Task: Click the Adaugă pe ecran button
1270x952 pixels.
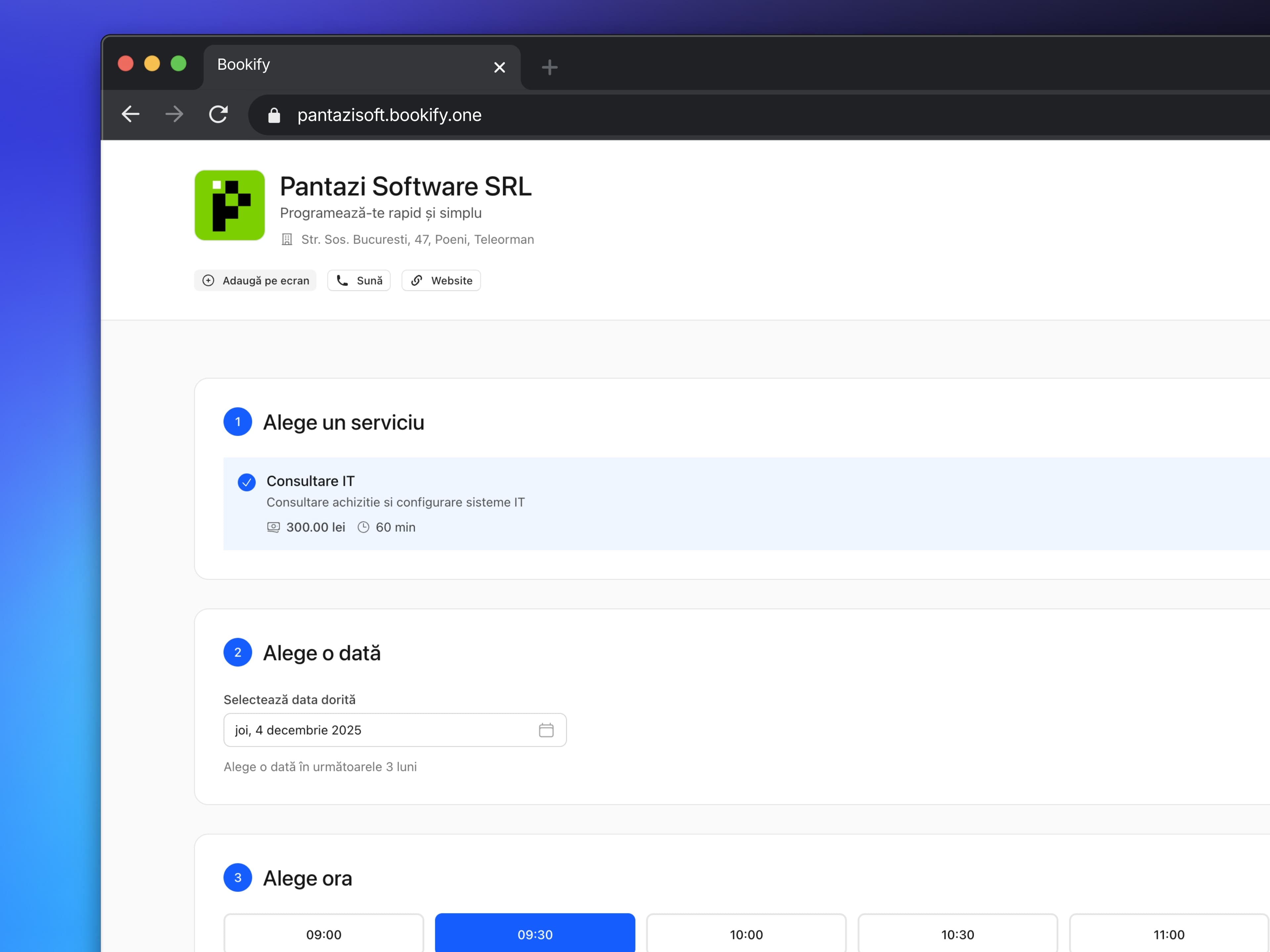Action: (255, 281)
